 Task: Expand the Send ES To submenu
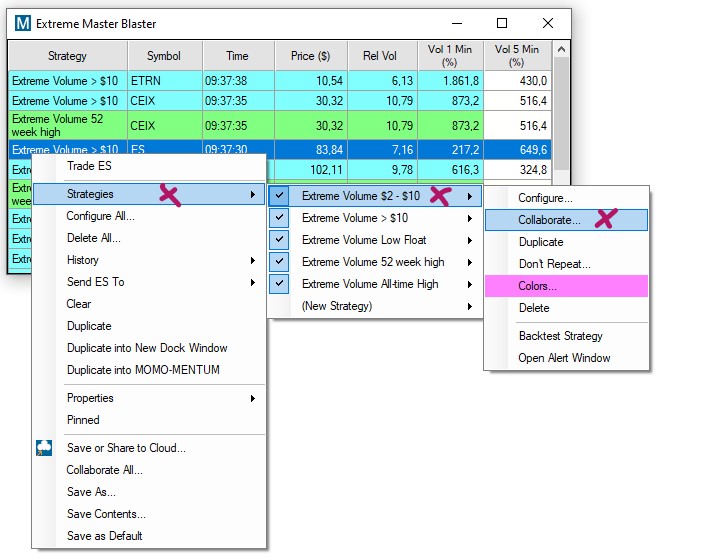[x=253, y=282]
